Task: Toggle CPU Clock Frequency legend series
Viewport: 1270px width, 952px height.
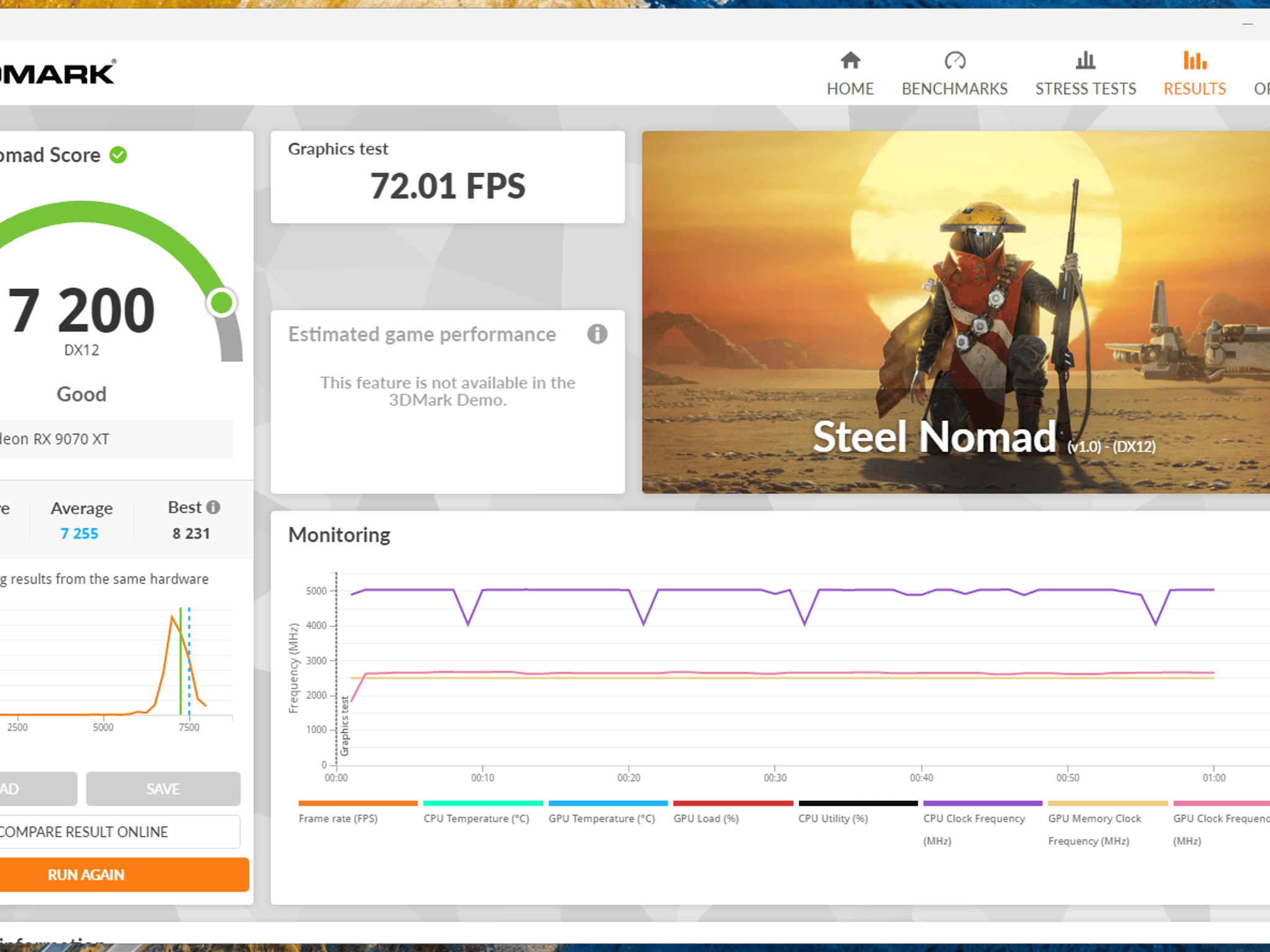Action: pos(983,824)
